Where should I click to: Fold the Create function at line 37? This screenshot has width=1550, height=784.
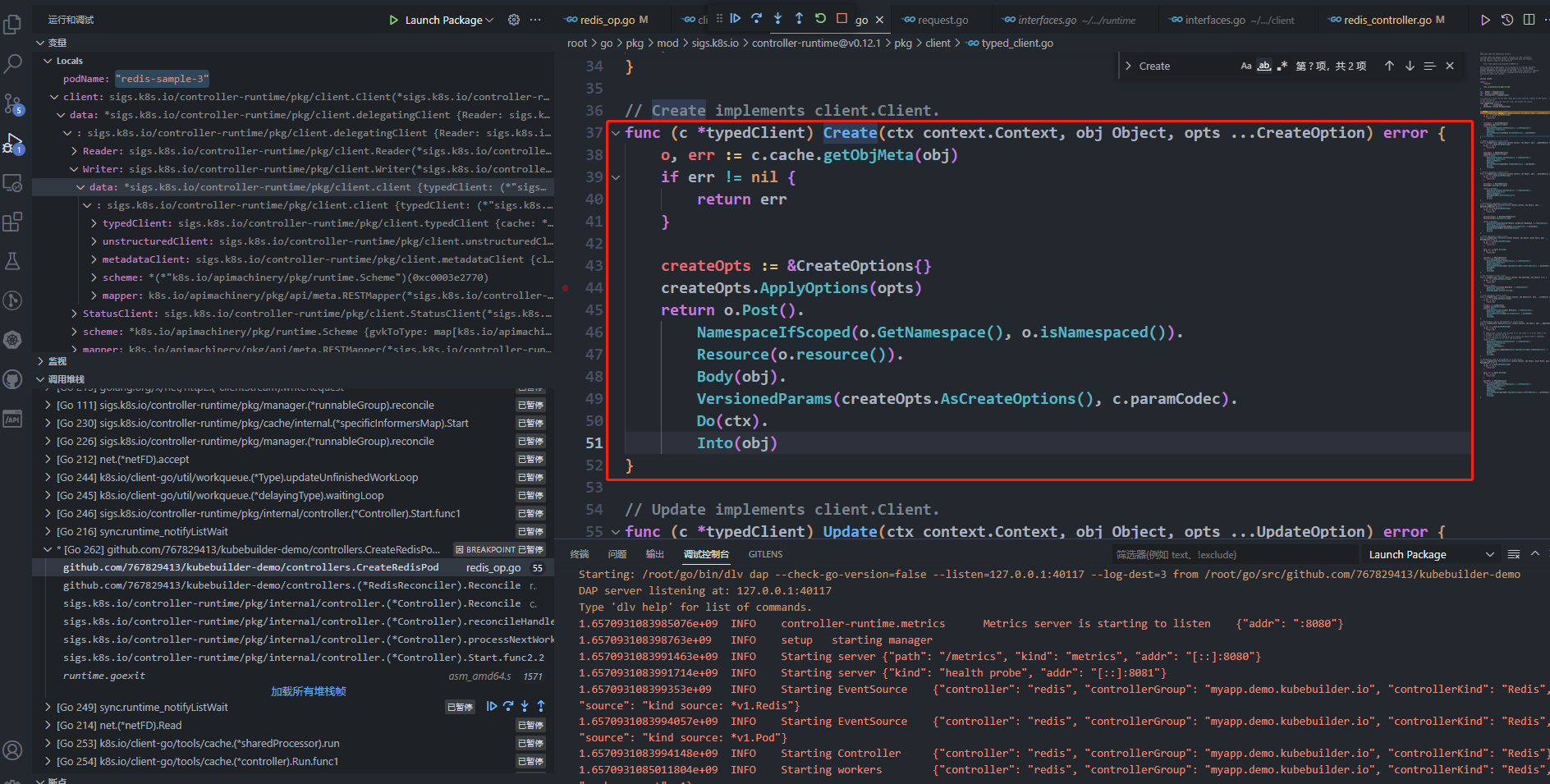pos(616,133)
